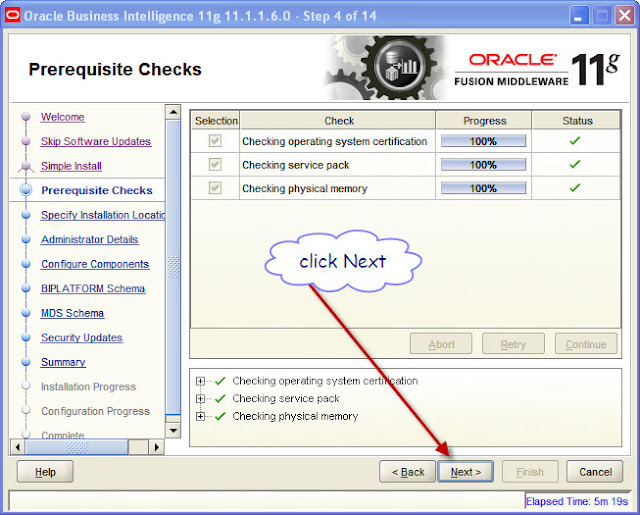The width and height of the screenshot is (640, 515).
Task: Go to the Welcome step
Action: (x=62, y=117)
